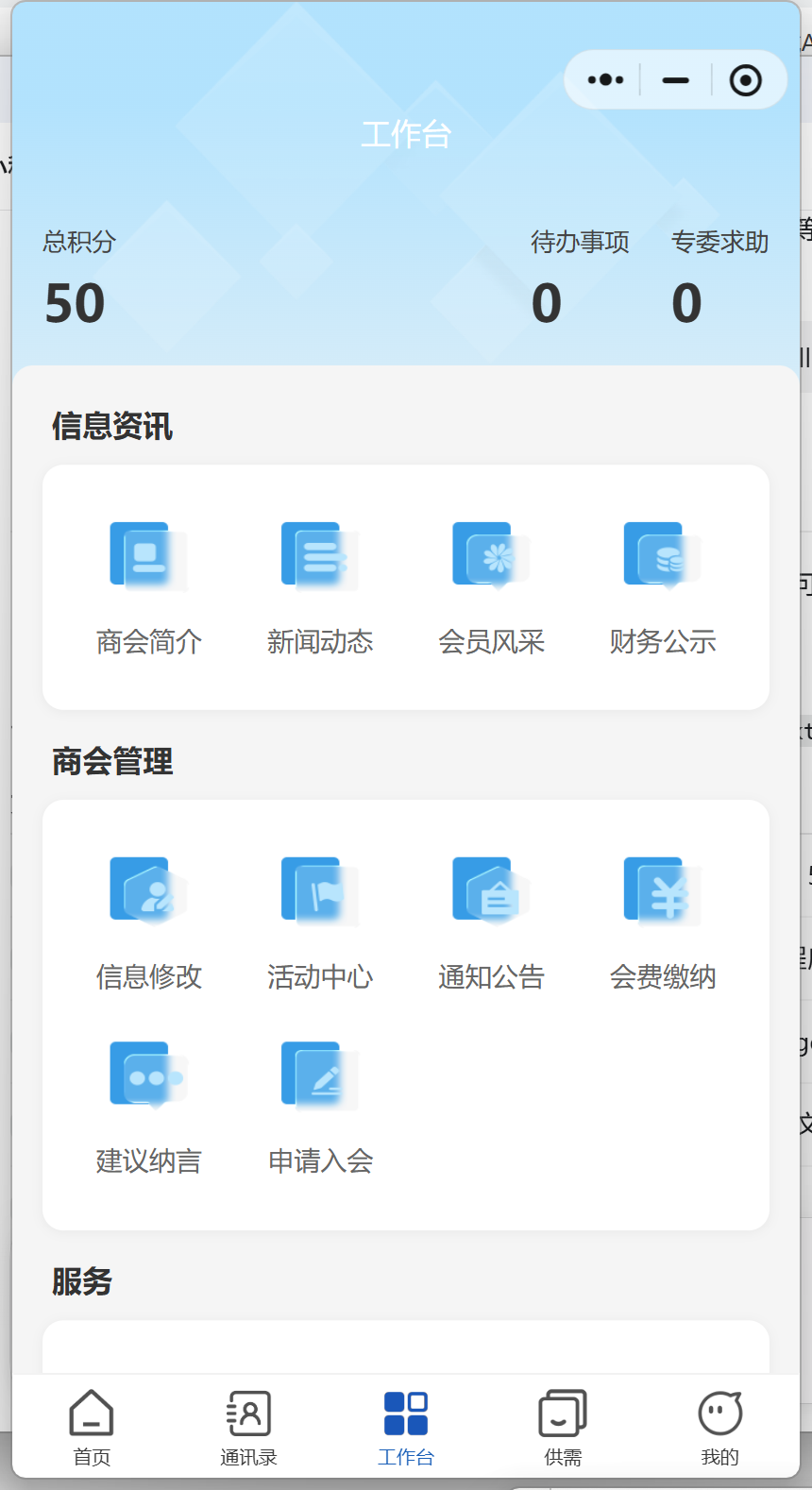
Task: Open the 建议纳言 chat bubble icon
Action: click(149, 1075)
